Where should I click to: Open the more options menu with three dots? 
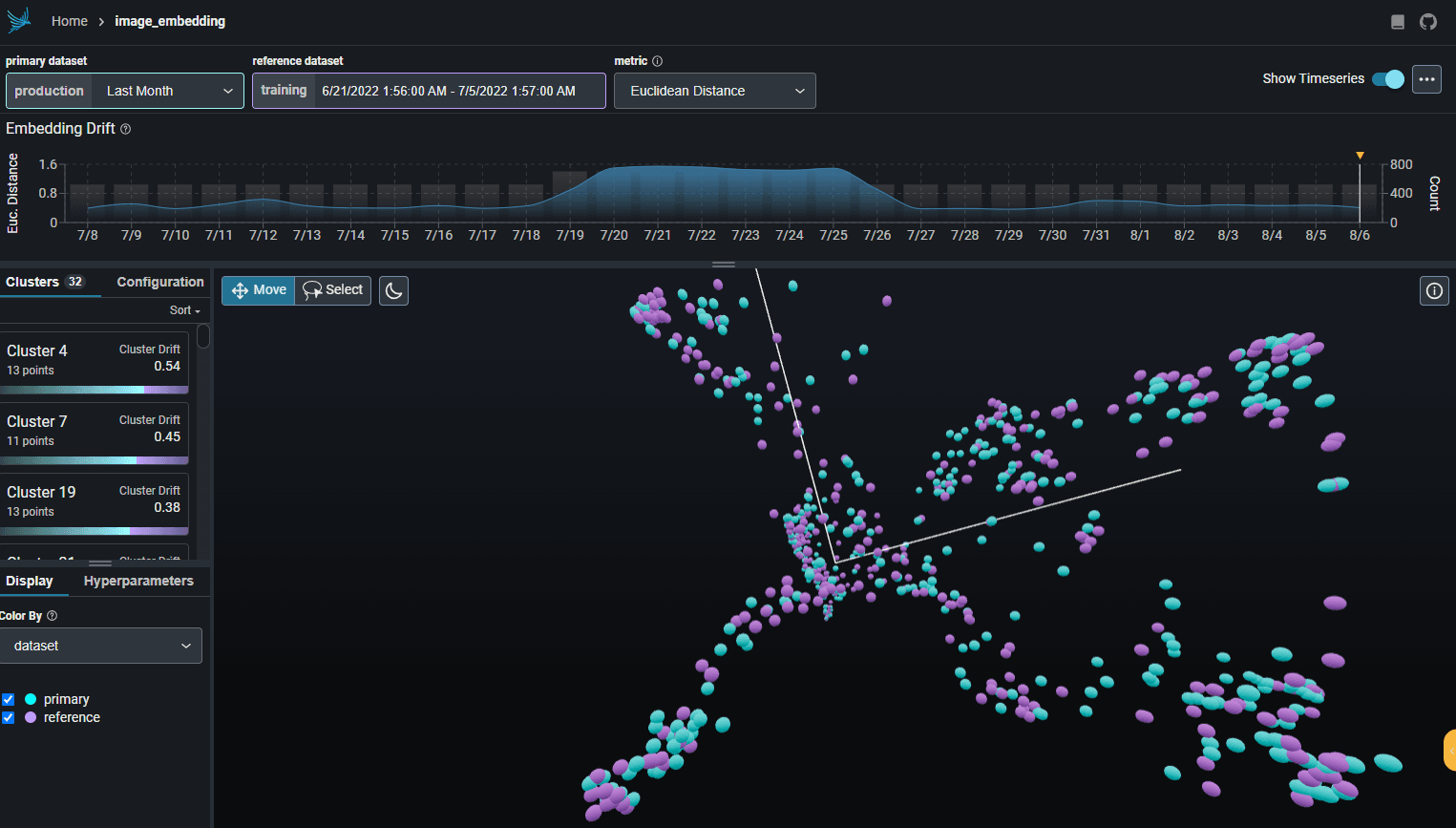[1426, 79]
